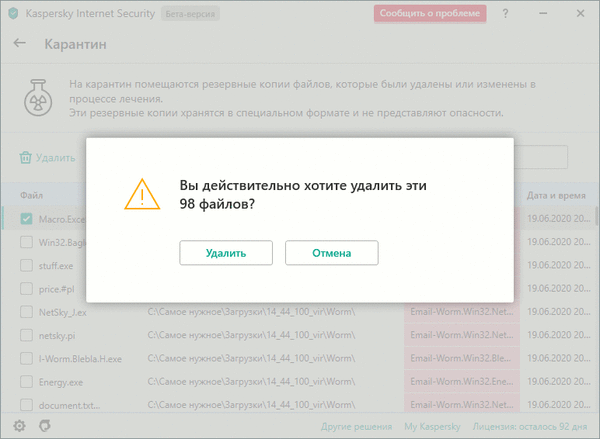This screenshot has height=439, width=600.
Task: Click the Kaspersky shield logo icon
Action: point(12,13)
